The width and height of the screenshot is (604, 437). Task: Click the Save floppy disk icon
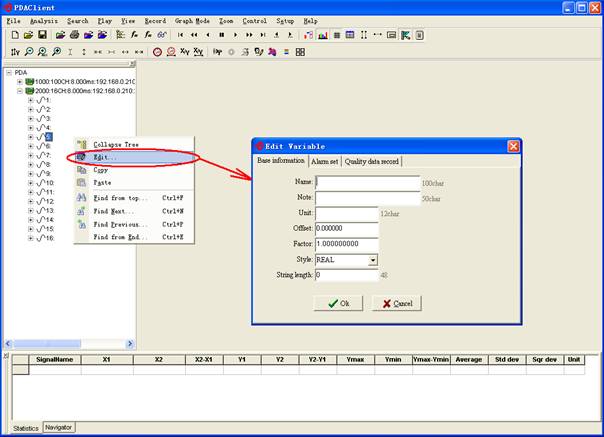[x=41, y=35]
